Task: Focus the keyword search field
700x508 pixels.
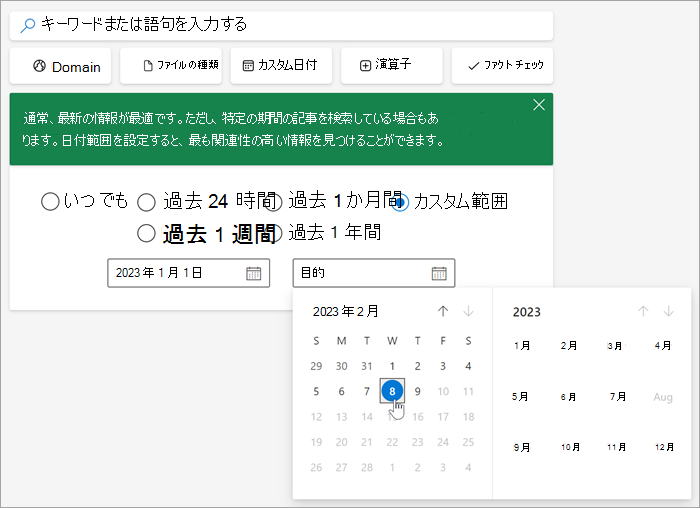Action: click(281, 25)
